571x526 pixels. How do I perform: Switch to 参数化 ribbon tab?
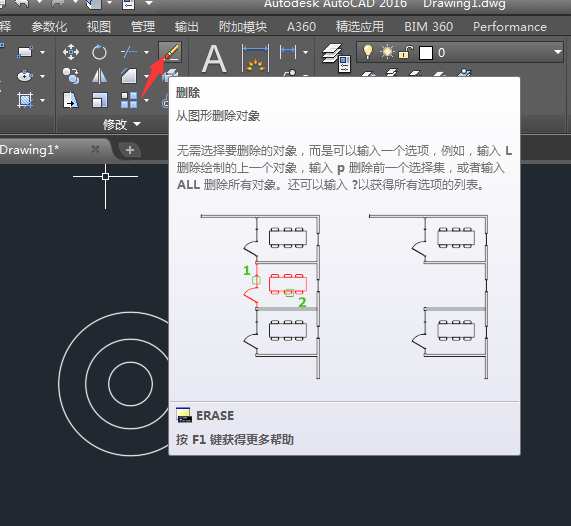point(49,27)
